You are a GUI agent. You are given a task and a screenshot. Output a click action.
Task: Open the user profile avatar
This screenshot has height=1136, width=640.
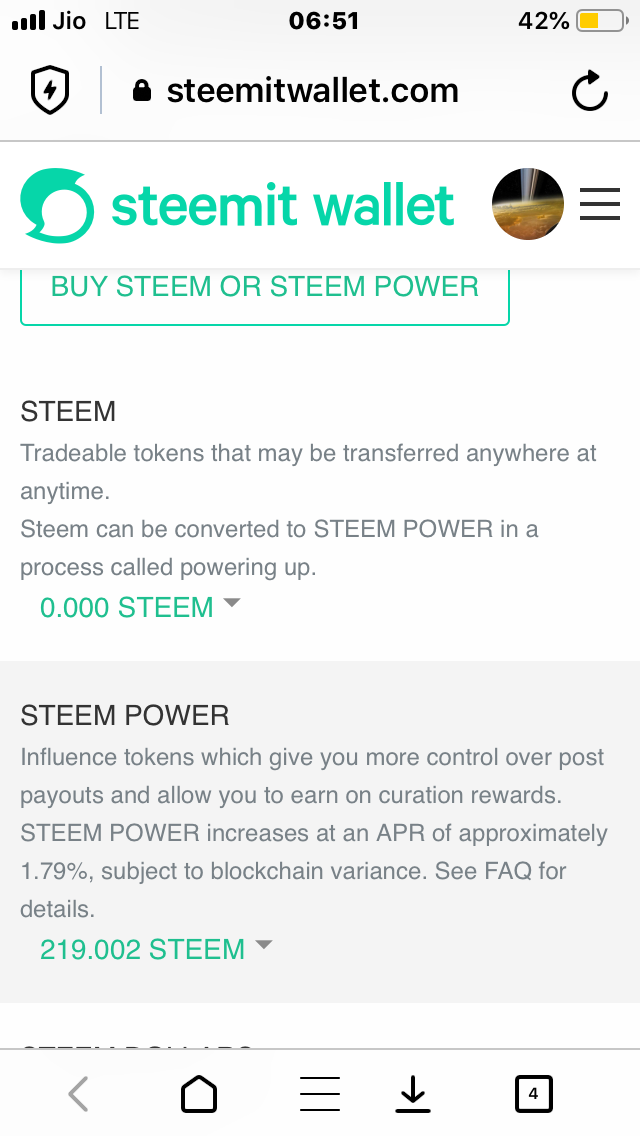(528, 204)
